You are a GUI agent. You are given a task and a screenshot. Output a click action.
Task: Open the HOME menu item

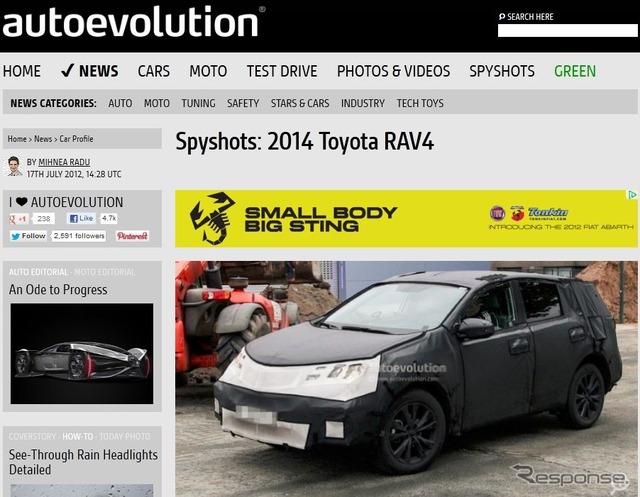(x=22, y=71)
